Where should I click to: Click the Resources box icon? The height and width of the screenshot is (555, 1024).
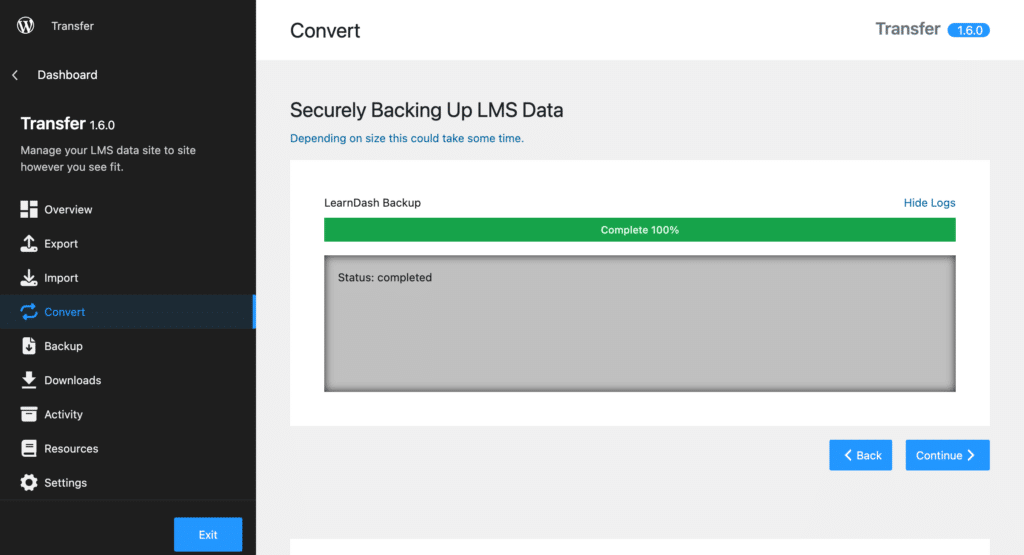29,449
